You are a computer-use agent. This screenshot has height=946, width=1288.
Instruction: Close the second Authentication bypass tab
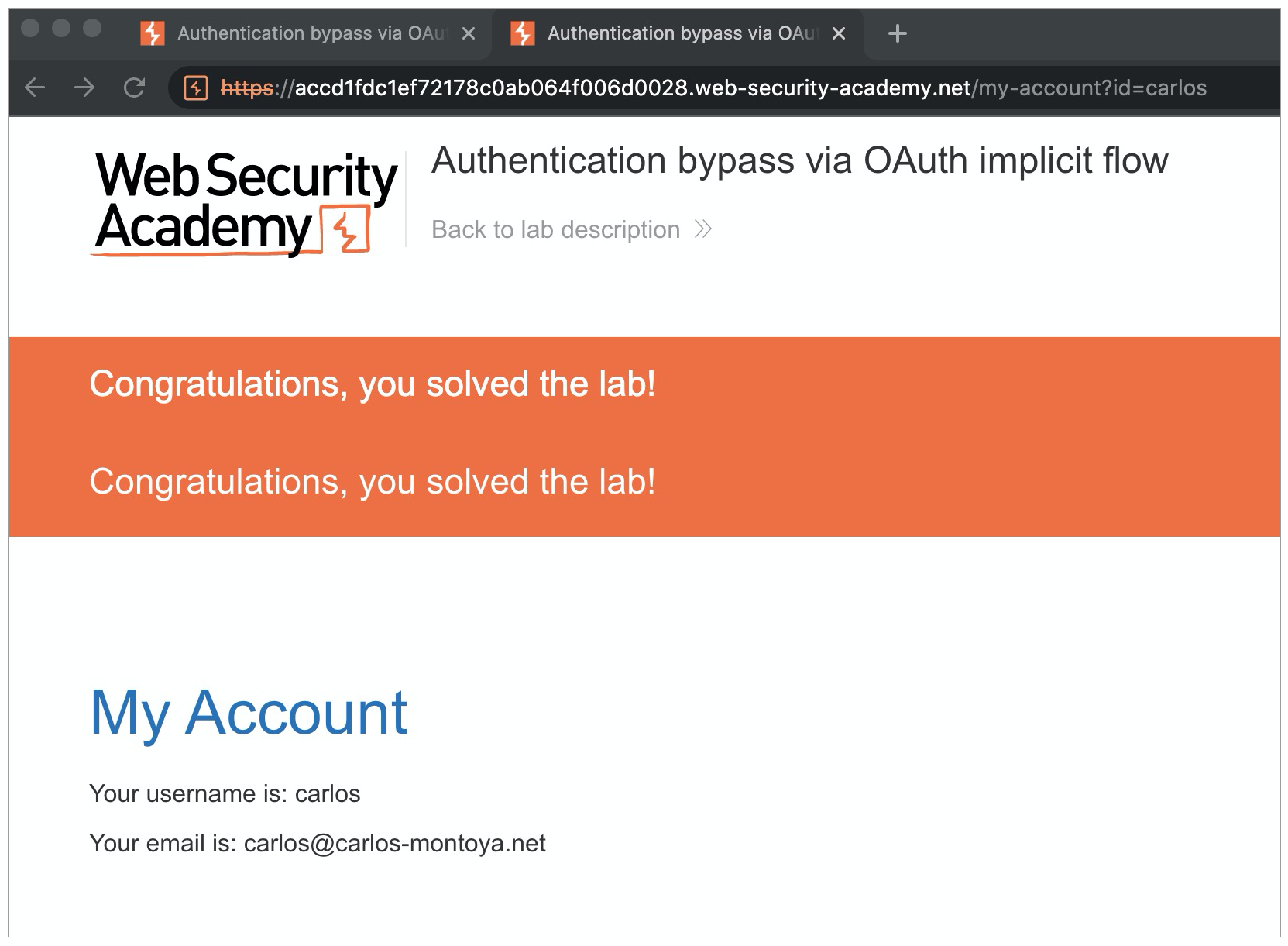click(x=838, y=33)
